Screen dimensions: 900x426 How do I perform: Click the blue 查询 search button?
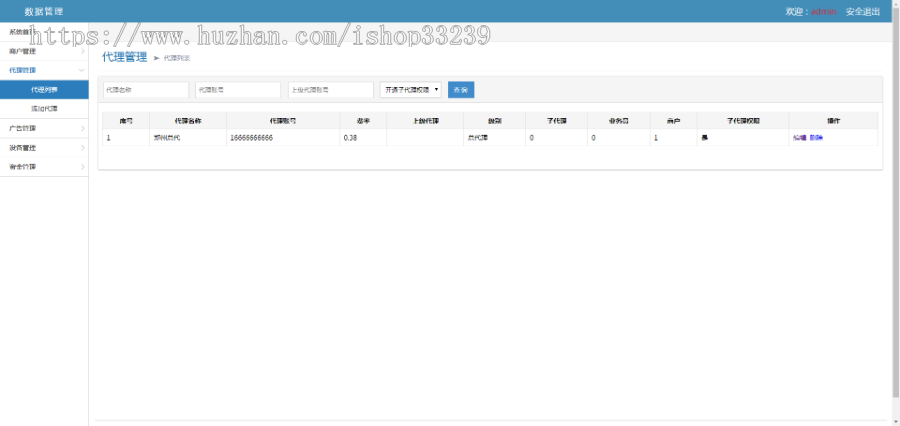coord(461,90)
